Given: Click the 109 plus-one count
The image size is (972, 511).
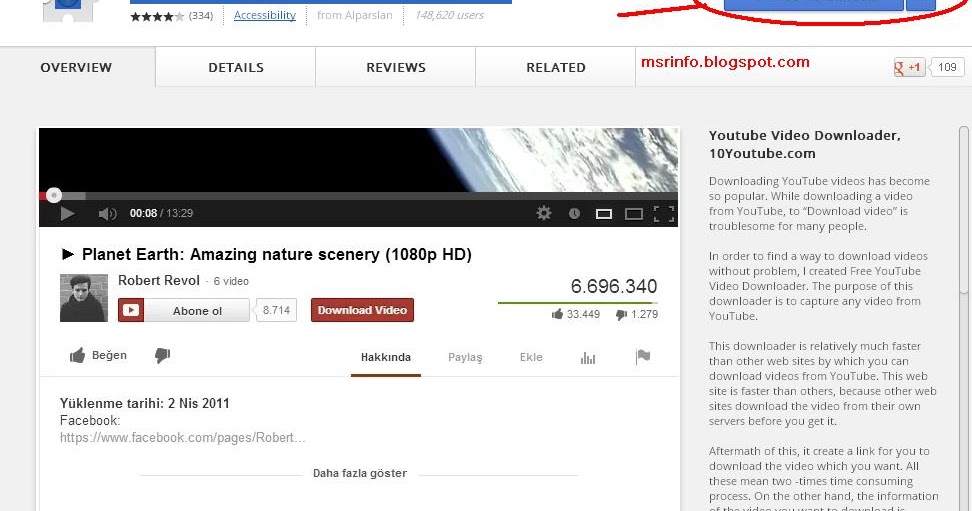Looking at the screenshot, I should pyautogui.click(x=947, y=67).
